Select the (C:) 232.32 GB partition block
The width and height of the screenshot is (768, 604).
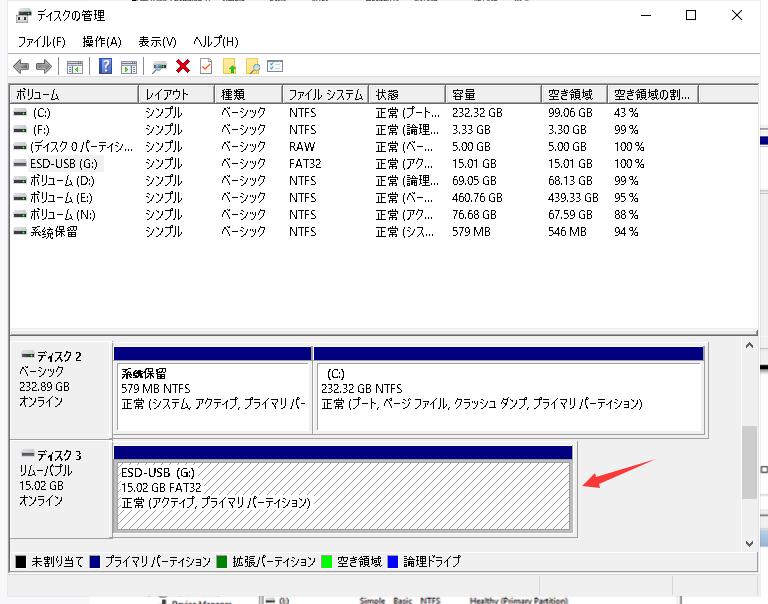(x=508, y=390)
